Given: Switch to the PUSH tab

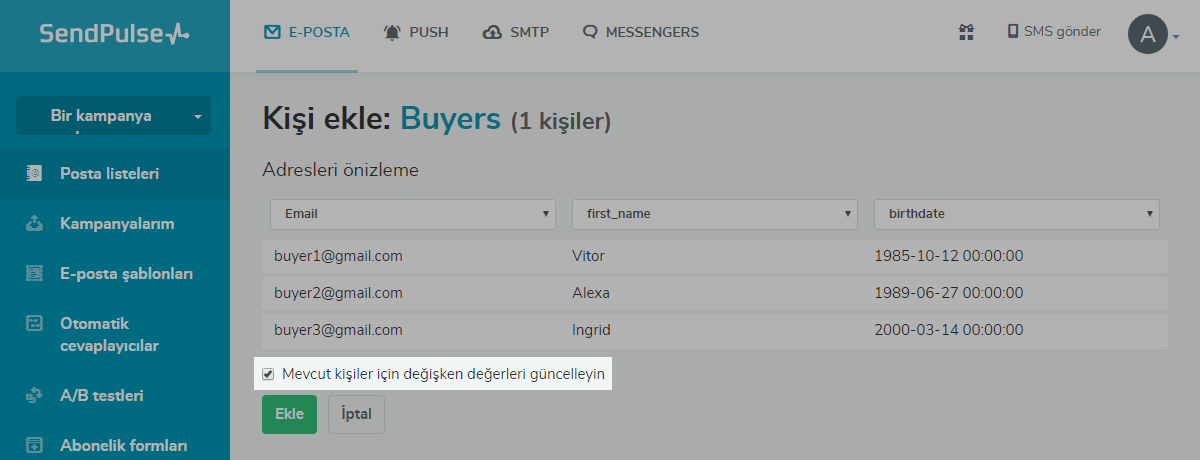Looking at the screenshot, I should click(x=416, y=32).
